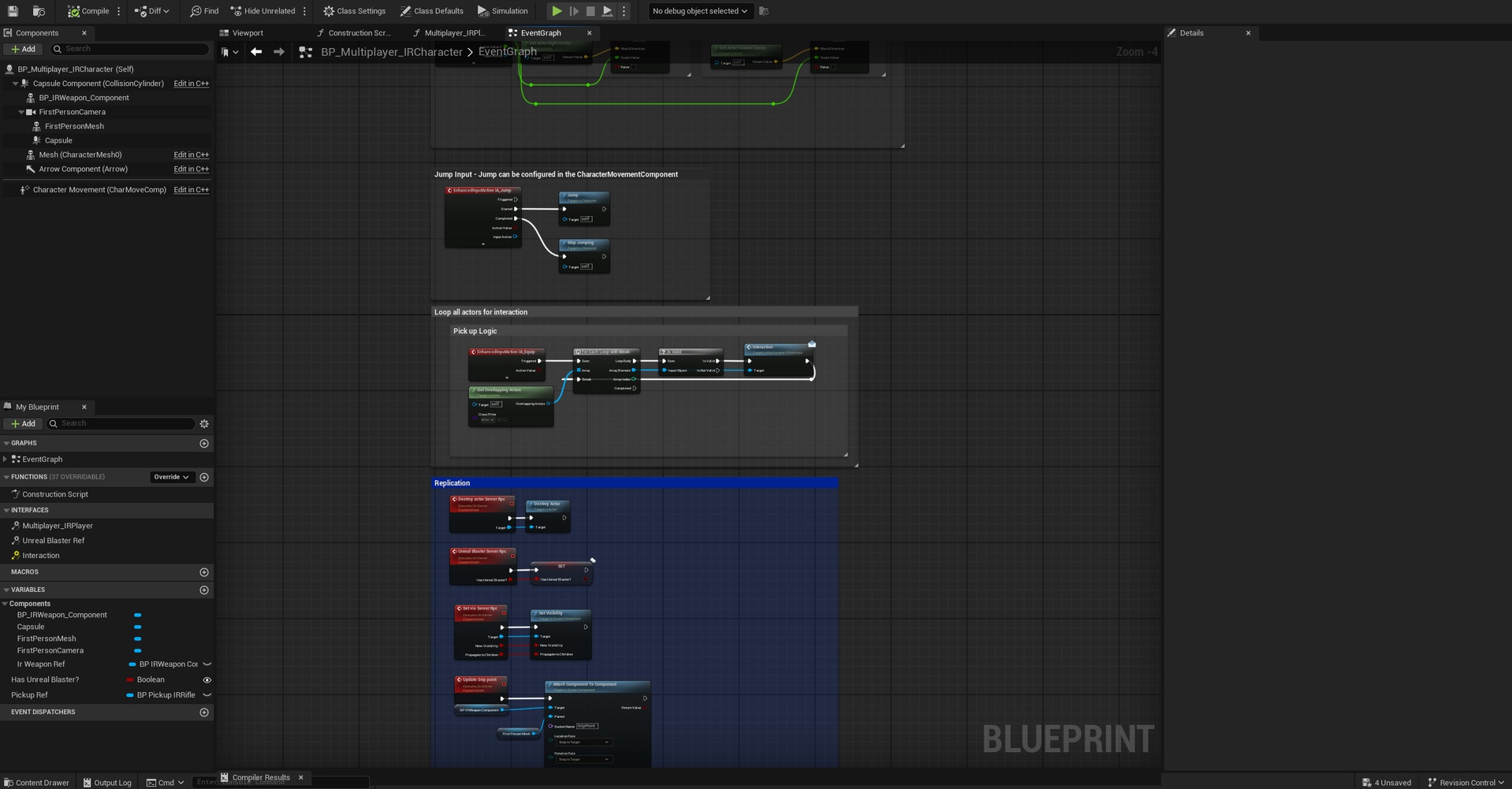
Task: Open Class Defaults
Action: pos(431,11)
